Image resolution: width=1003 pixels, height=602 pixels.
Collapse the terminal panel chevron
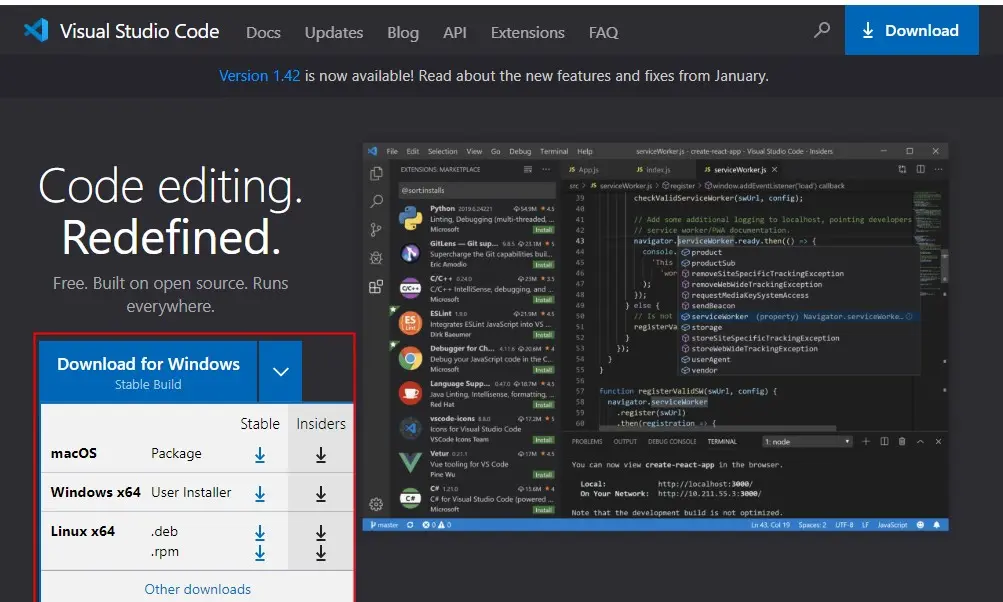click(x=920, y=441)
